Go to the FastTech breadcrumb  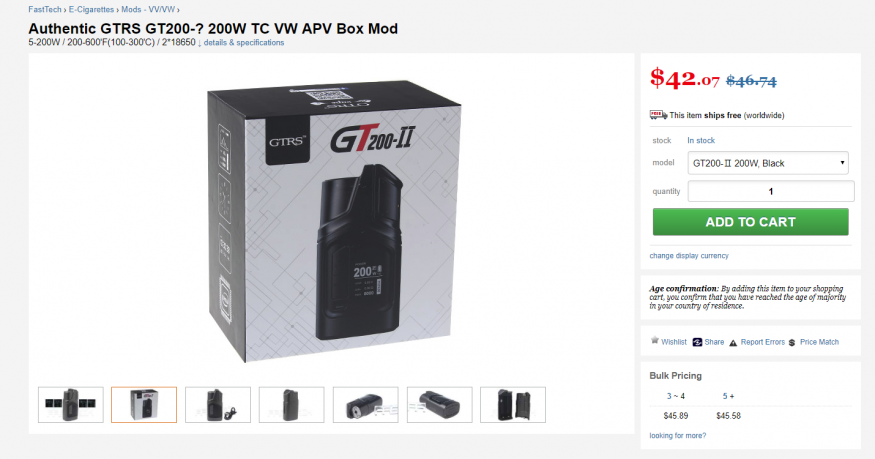tap(45, 9)
